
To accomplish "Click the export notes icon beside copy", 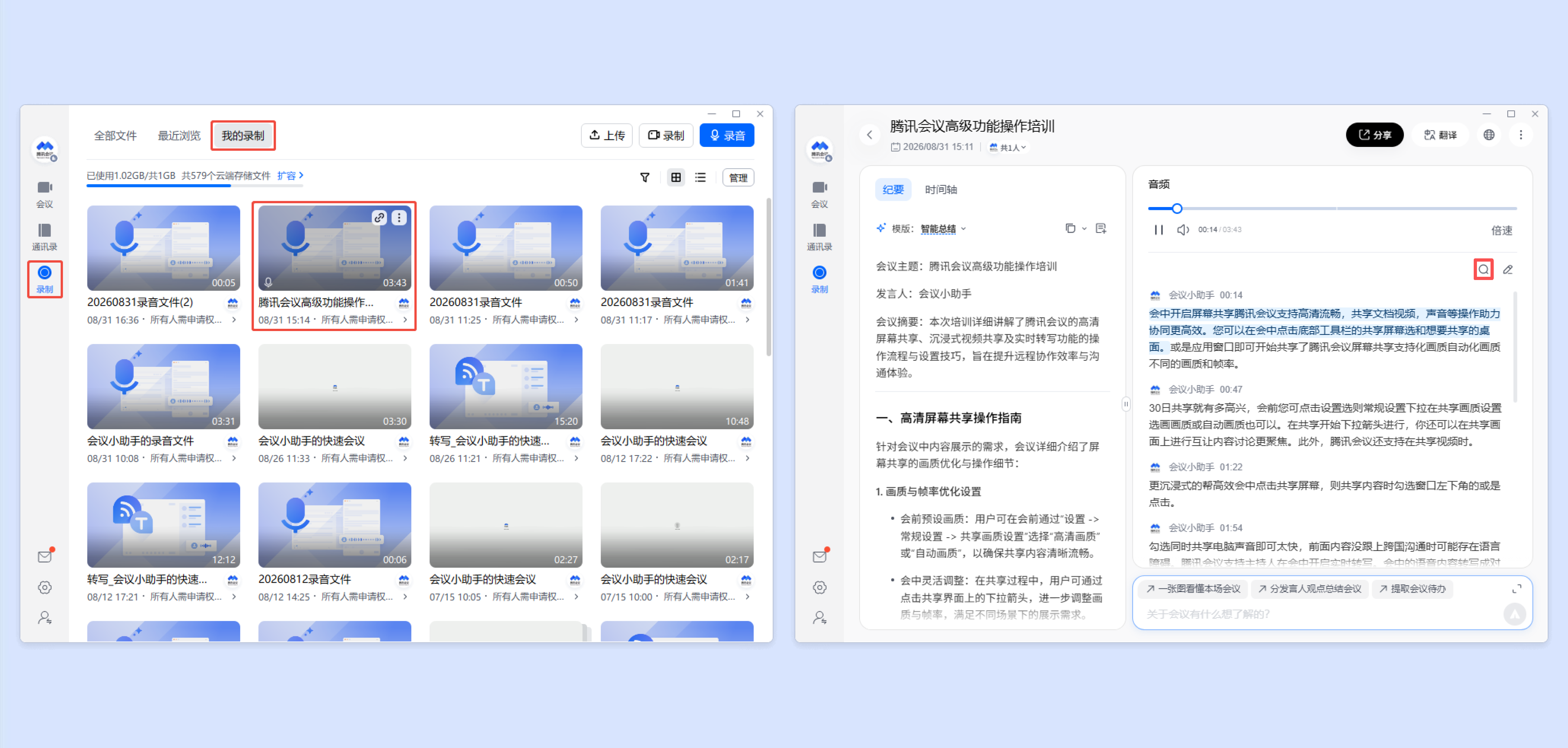I will pyautogui.click(x=1100, y=229).
